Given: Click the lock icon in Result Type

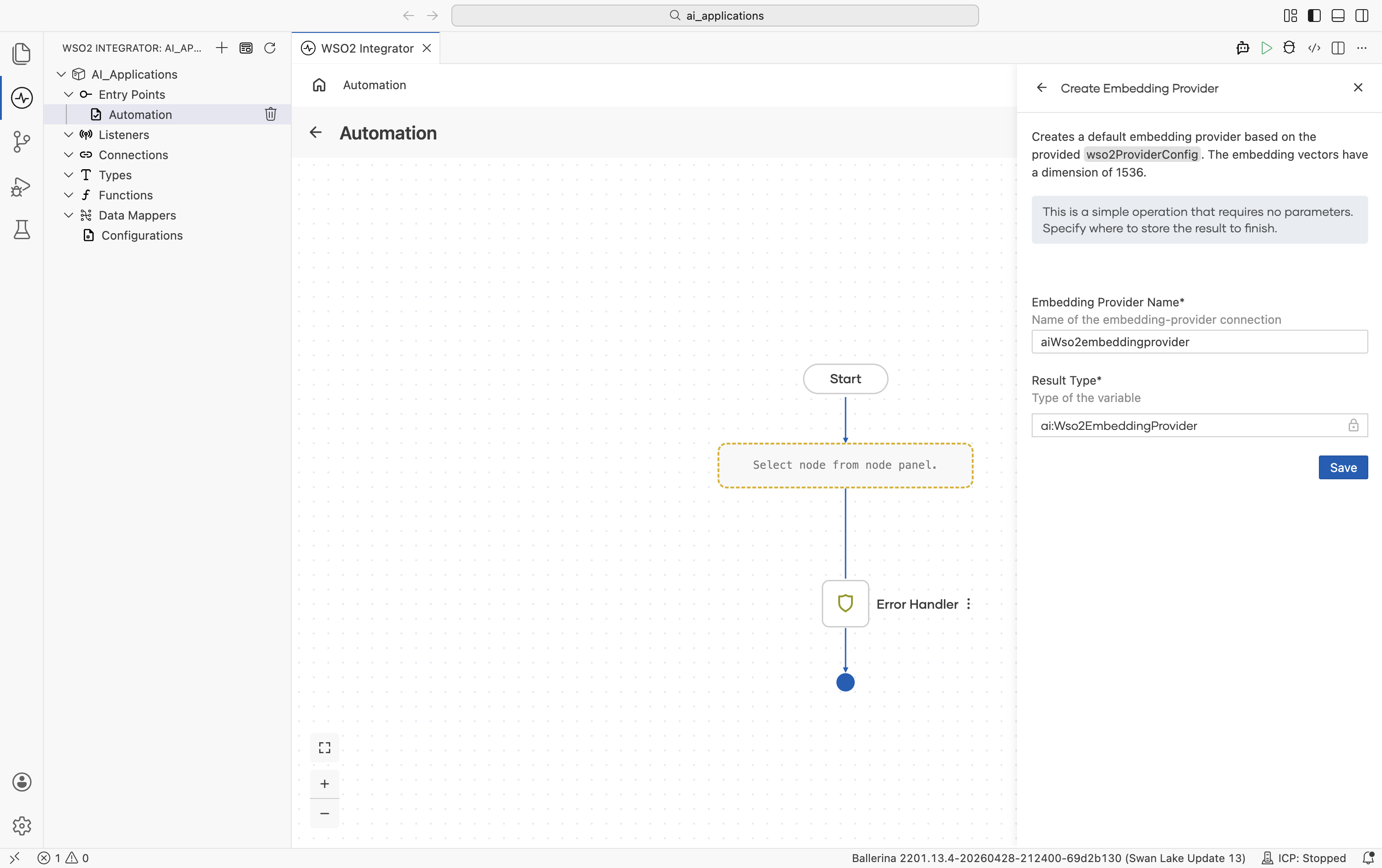Looking at the screenshot, I should pos(1353,425).
